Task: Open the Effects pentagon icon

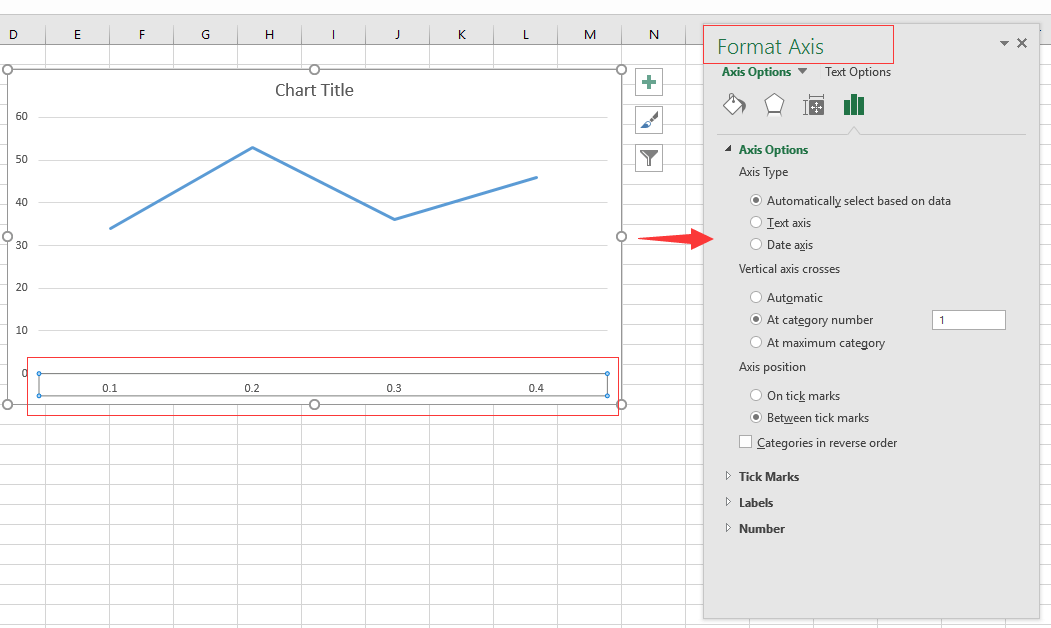Action: [x=774, y=105]
